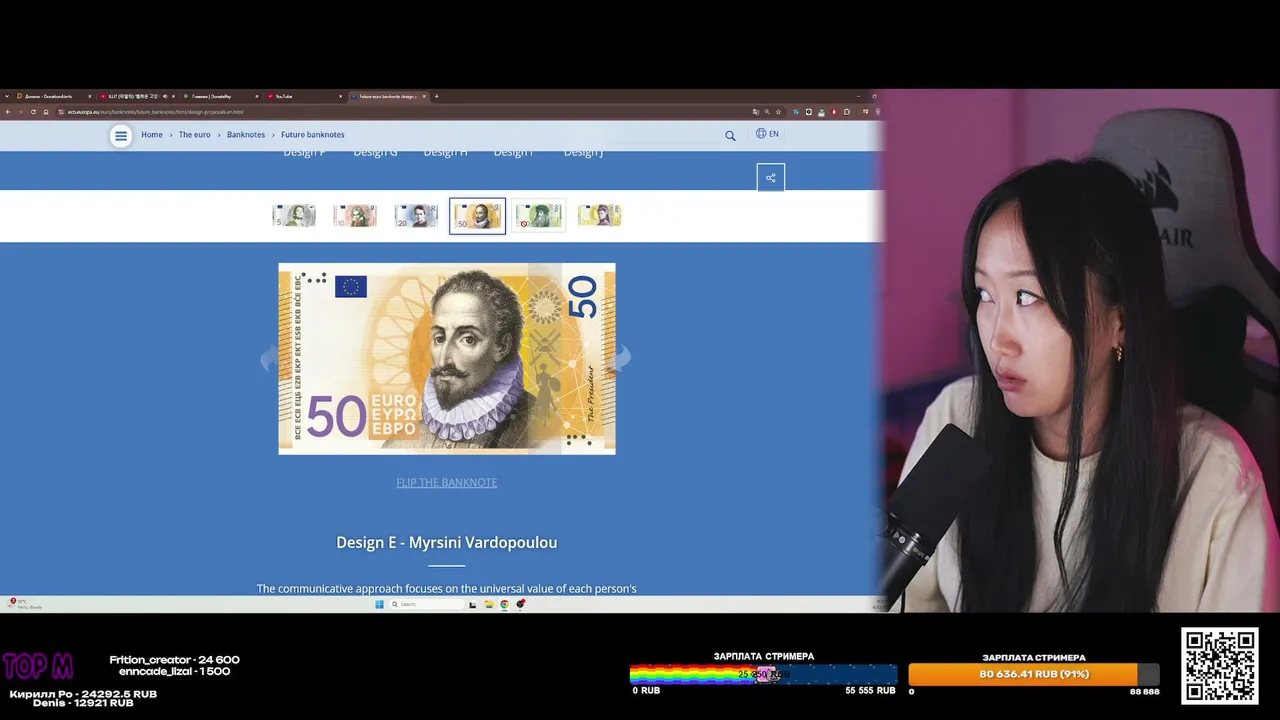View the 10 euro banknote thumbnail
This screenshot has height=720, width=1280.
click(355, 215)
